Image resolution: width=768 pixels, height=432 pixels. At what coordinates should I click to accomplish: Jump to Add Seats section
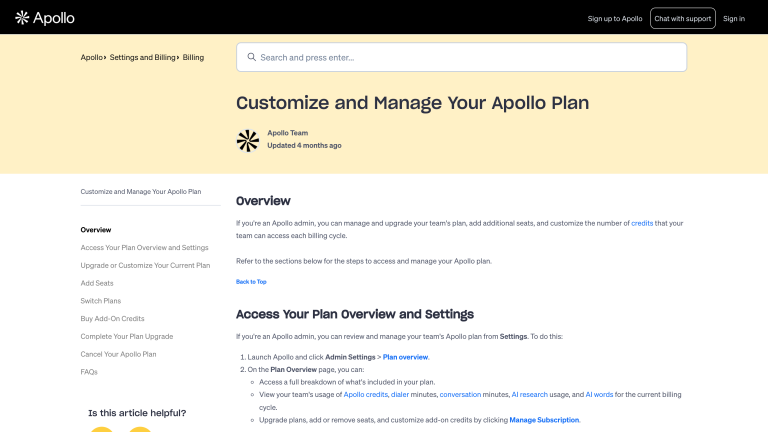coord(97,283)
